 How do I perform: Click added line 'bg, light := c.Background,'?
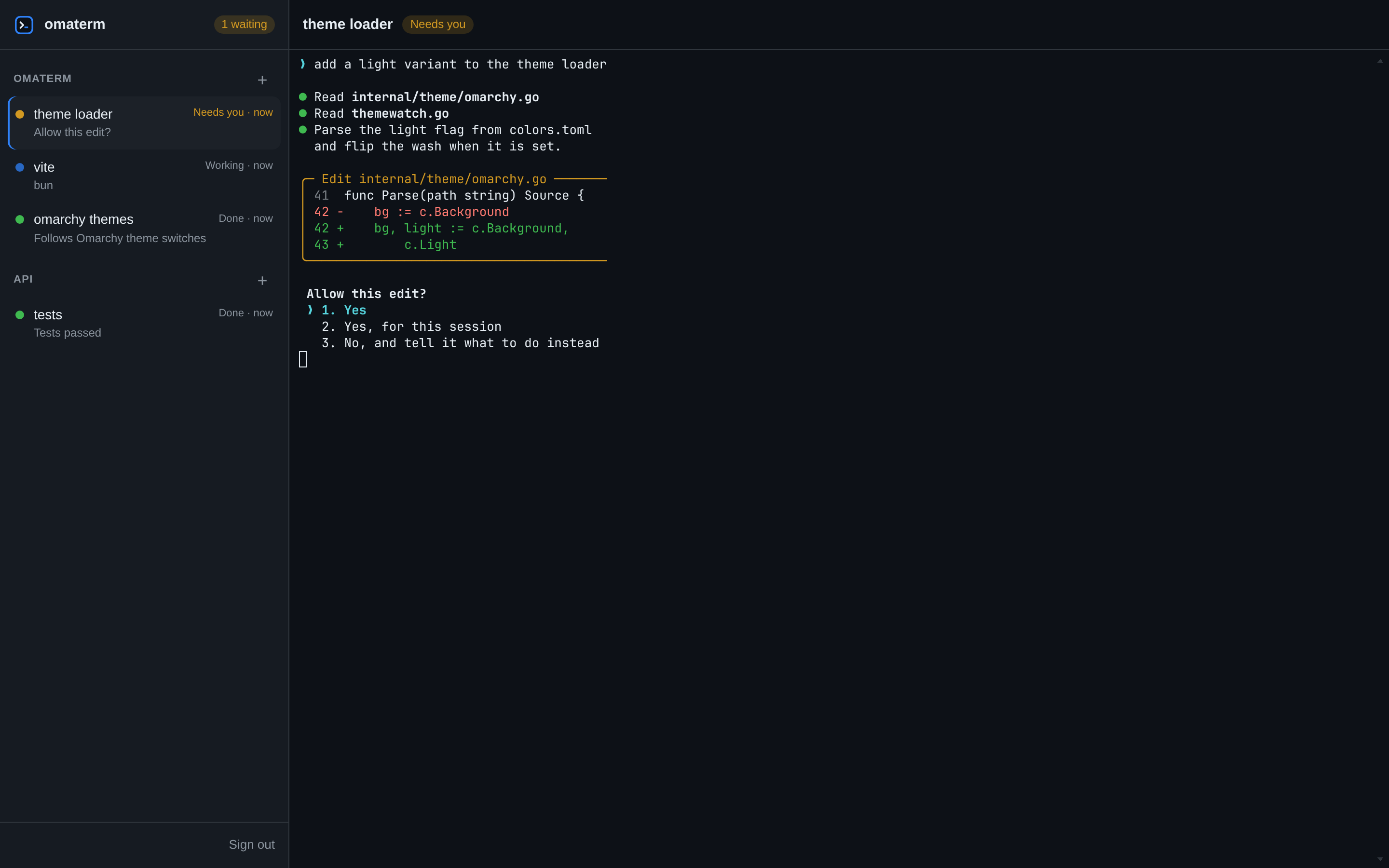point(441,229)
